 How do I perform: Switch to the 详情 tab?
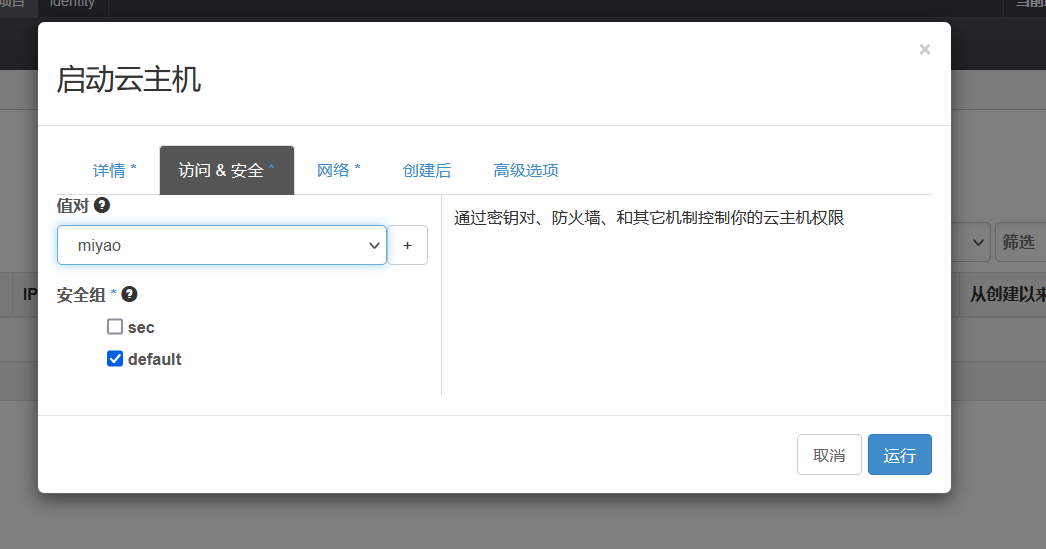pos(114,171)
